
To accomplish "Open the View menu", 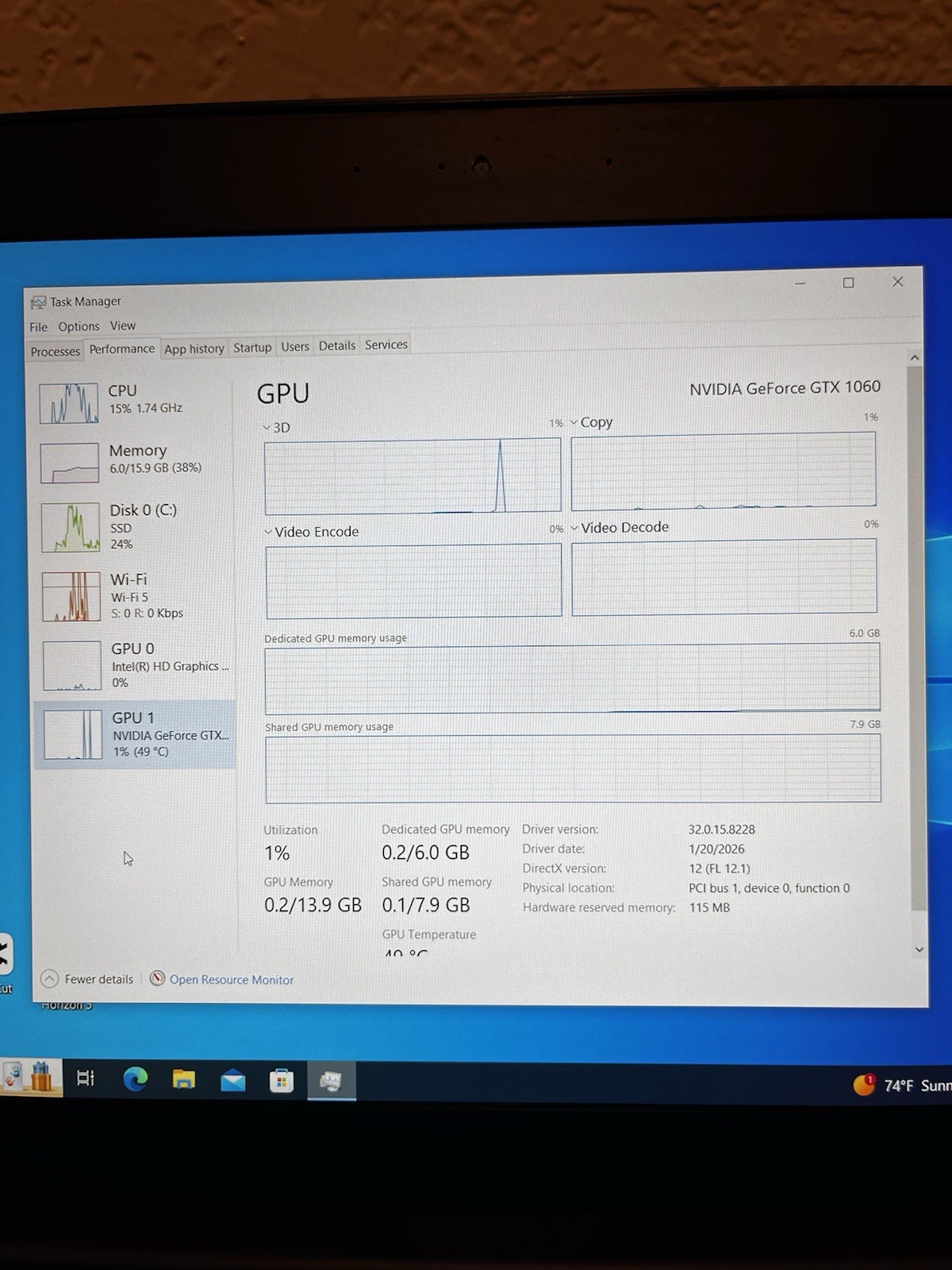I will (123, 325).
